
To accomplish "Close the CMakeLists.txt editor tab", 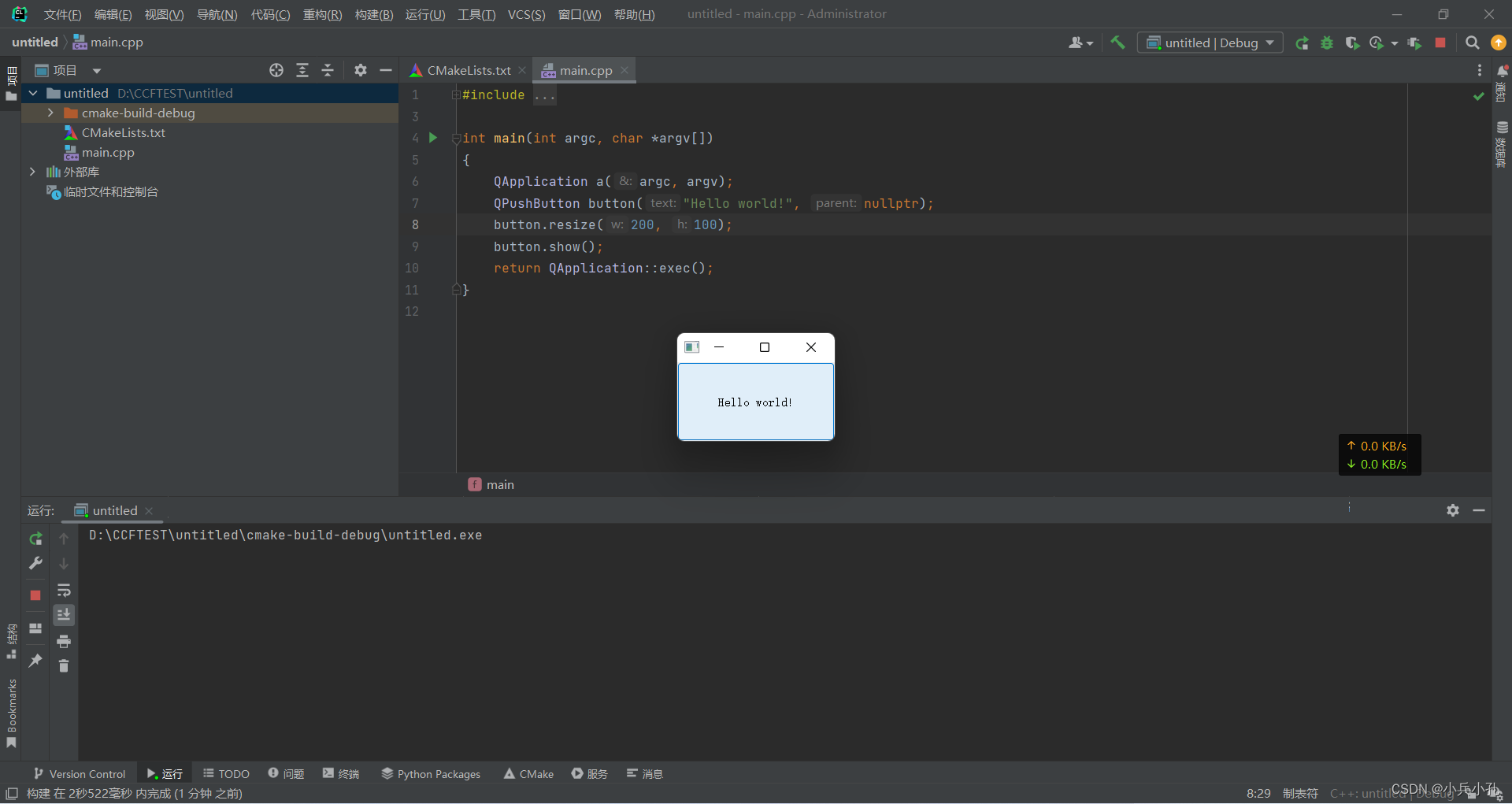I will tap(522, 70).
